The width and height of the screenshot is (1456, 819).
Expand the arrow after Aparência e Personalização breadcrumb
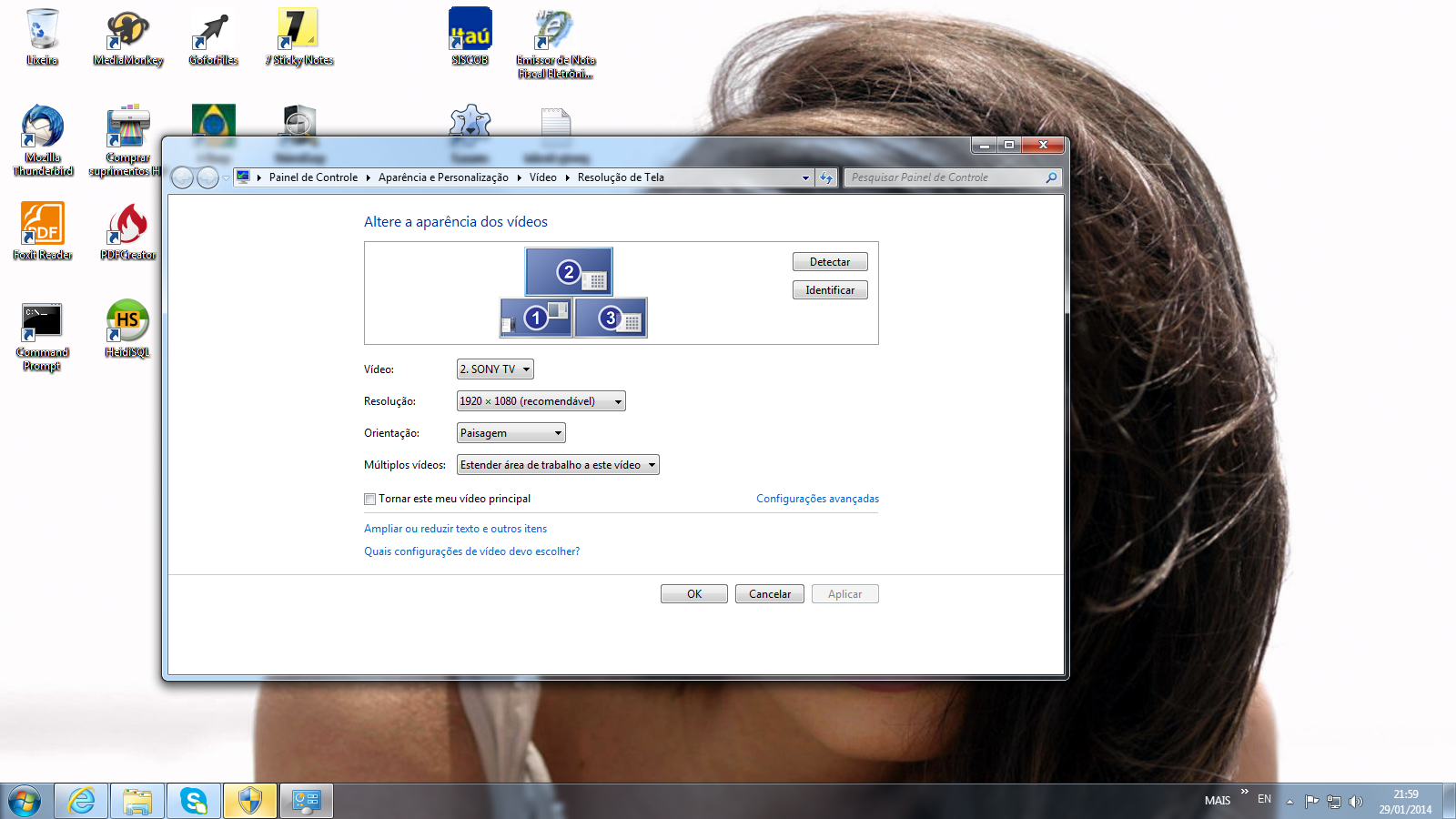(x=519, y=177)
